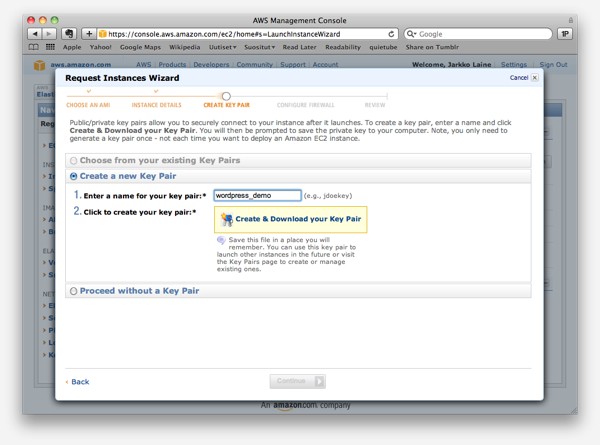Click the Google search field

[478, 34]
